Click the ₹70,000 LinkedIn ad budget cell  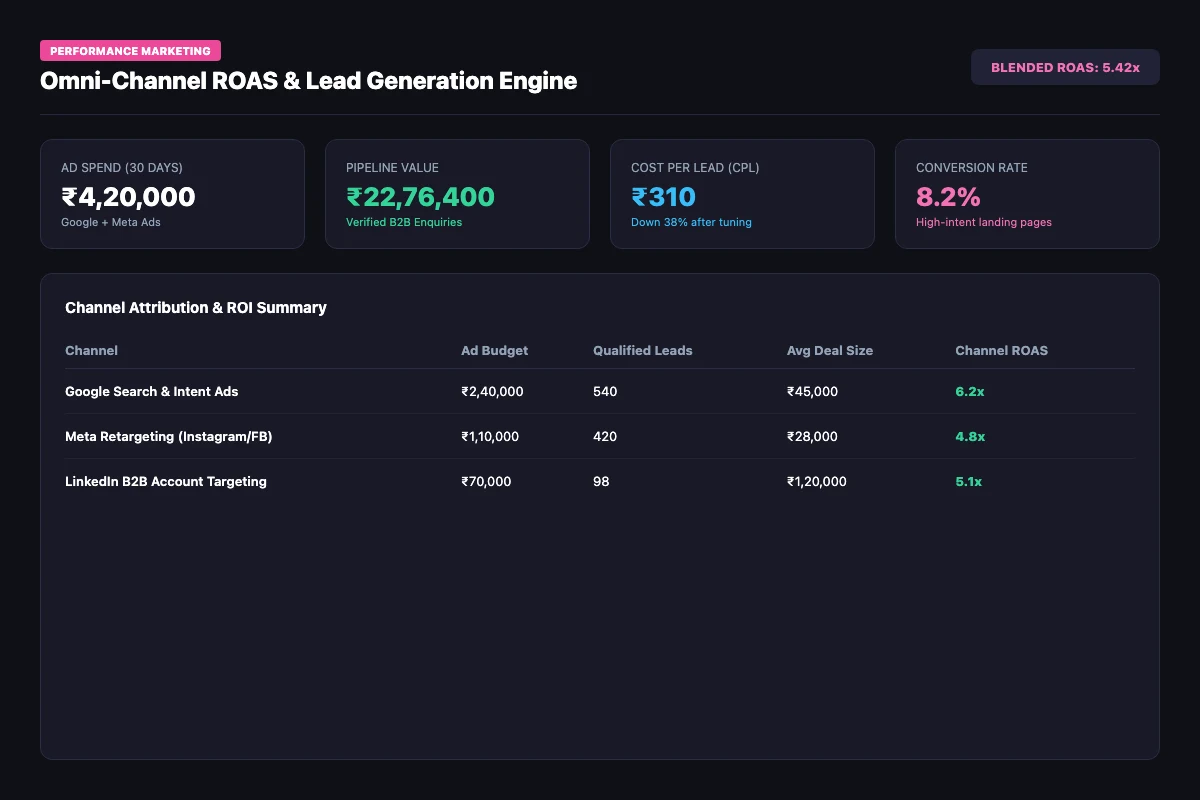486,481
